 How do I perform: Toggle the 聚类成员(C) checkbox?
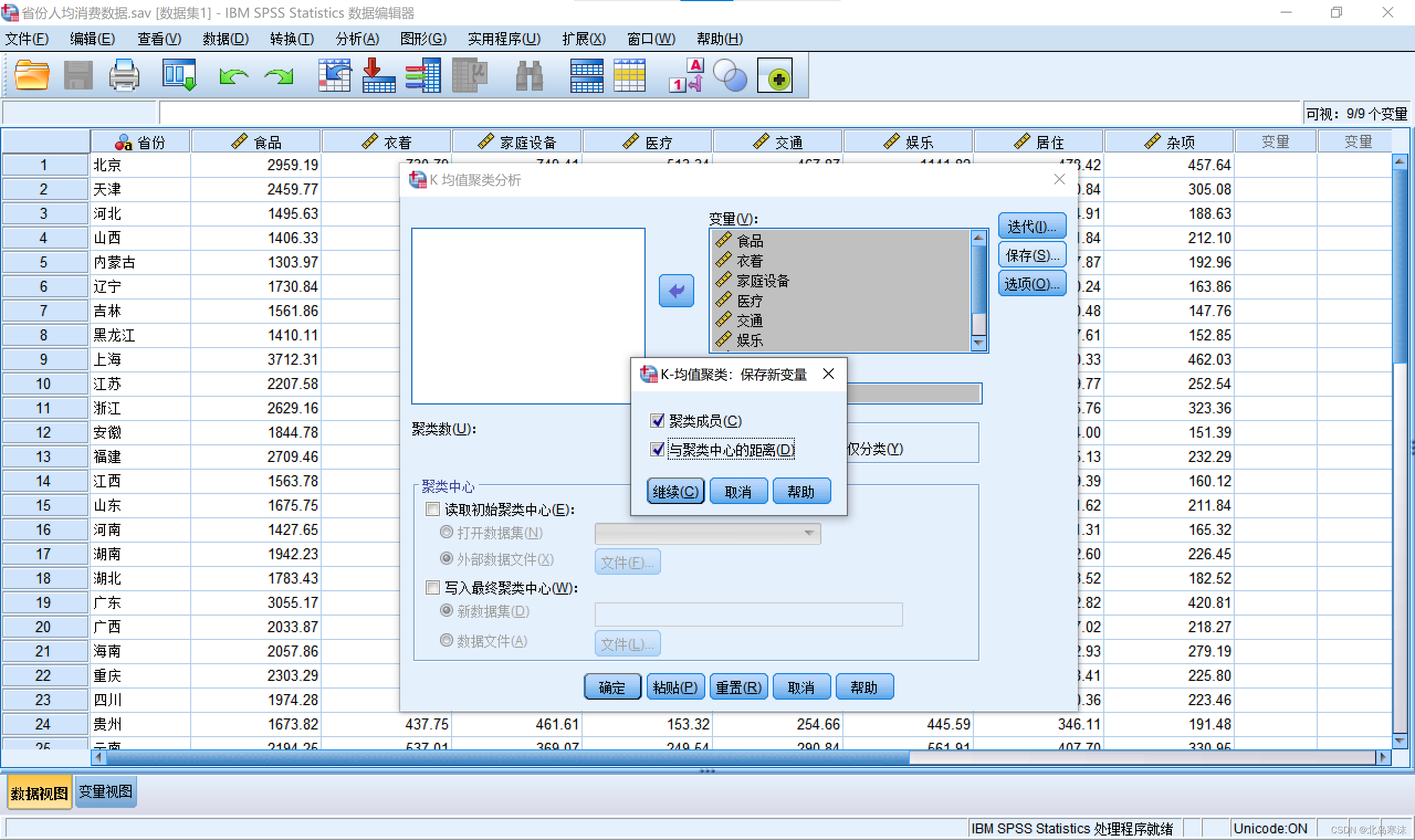tap(657, 421)
